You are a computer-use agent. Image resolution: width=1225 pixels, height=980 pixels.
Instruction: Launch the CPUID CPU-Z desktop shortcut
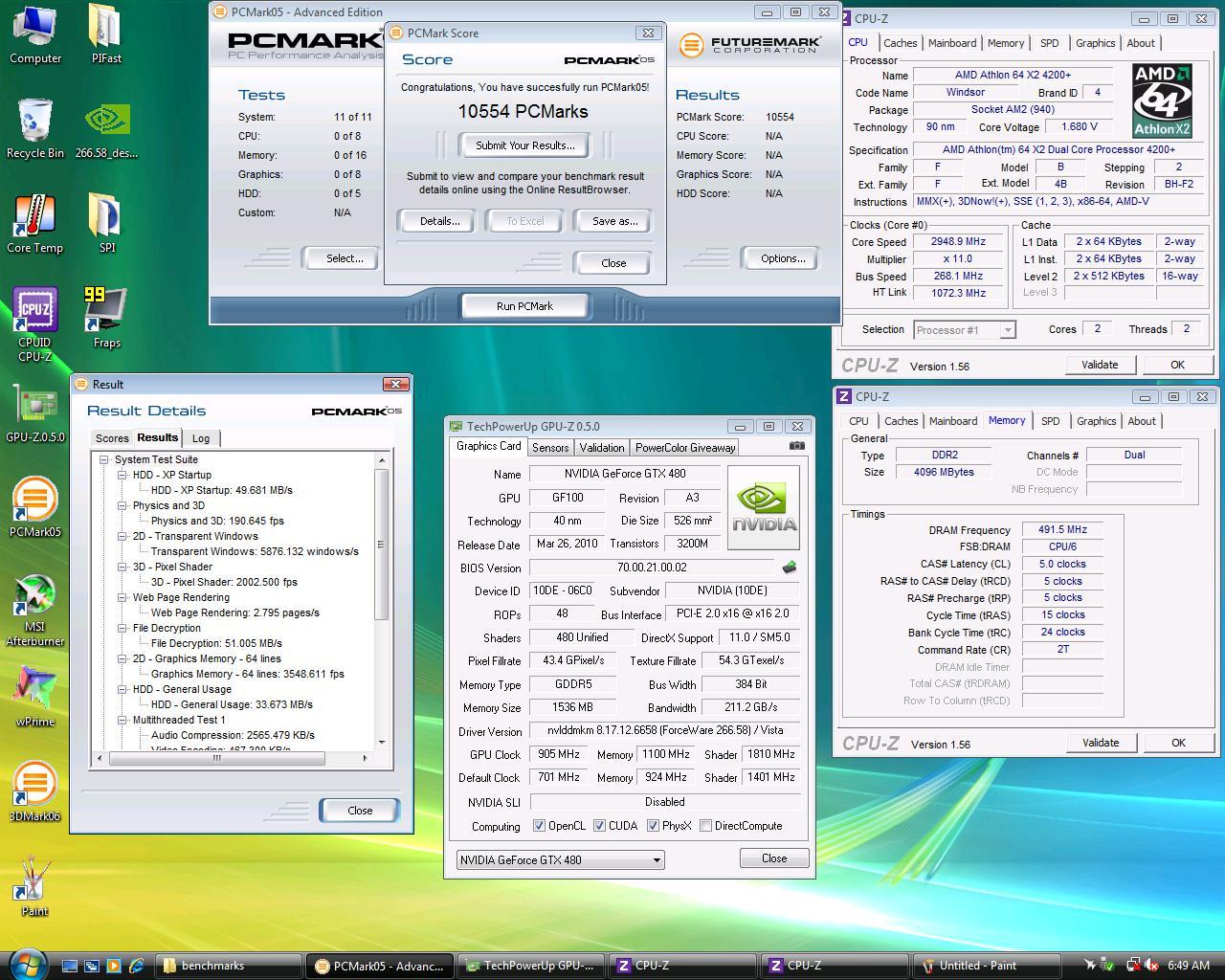coord(35,325)
